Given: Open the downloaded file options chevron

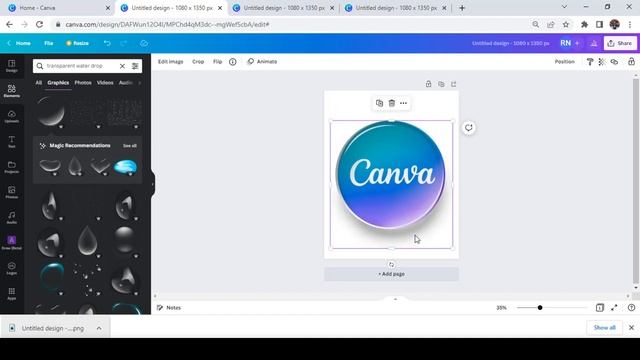Looking at the screenshot, I should [99, 328].
